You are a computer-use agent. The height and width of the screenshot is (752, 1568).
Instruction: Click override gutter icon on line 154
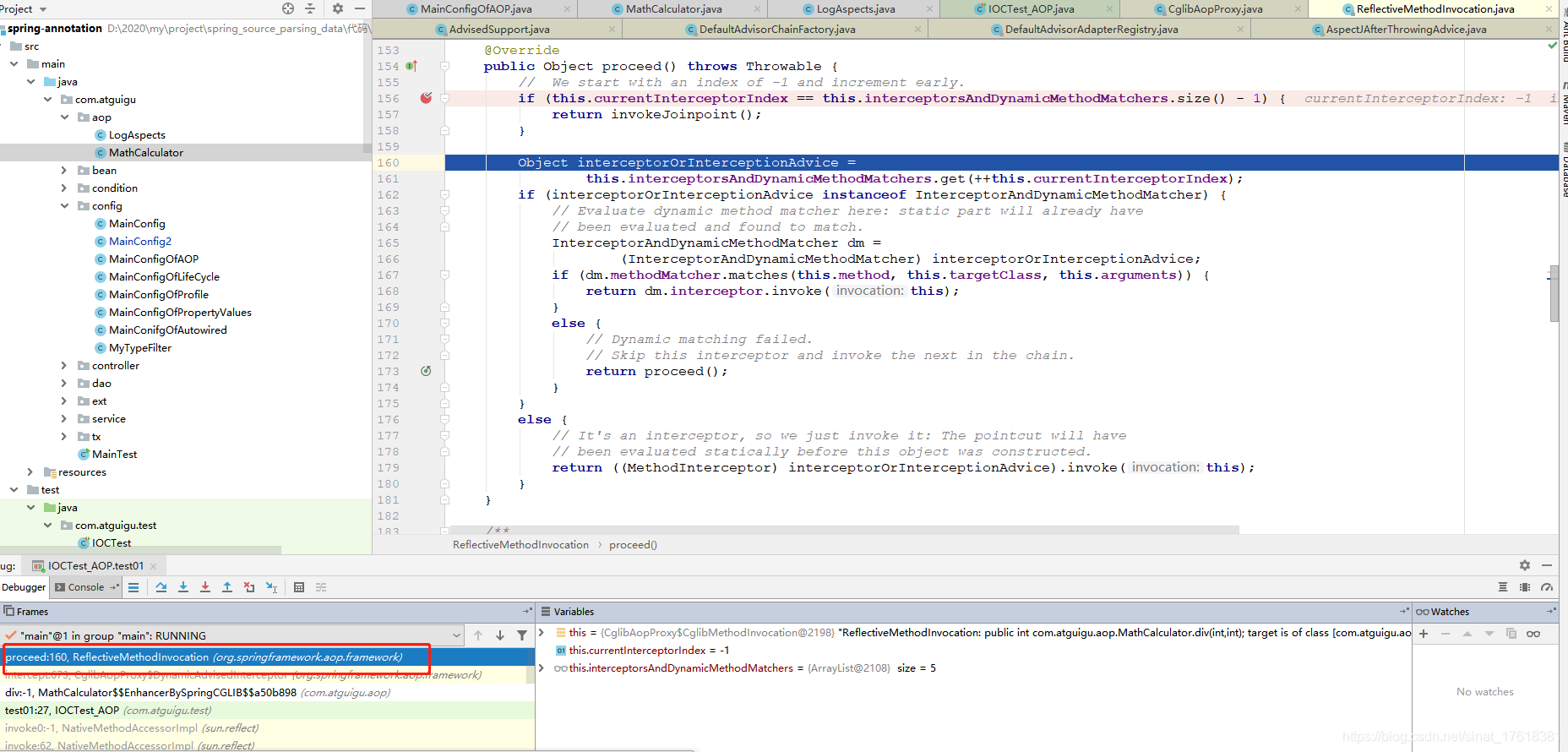coord(411,66)
